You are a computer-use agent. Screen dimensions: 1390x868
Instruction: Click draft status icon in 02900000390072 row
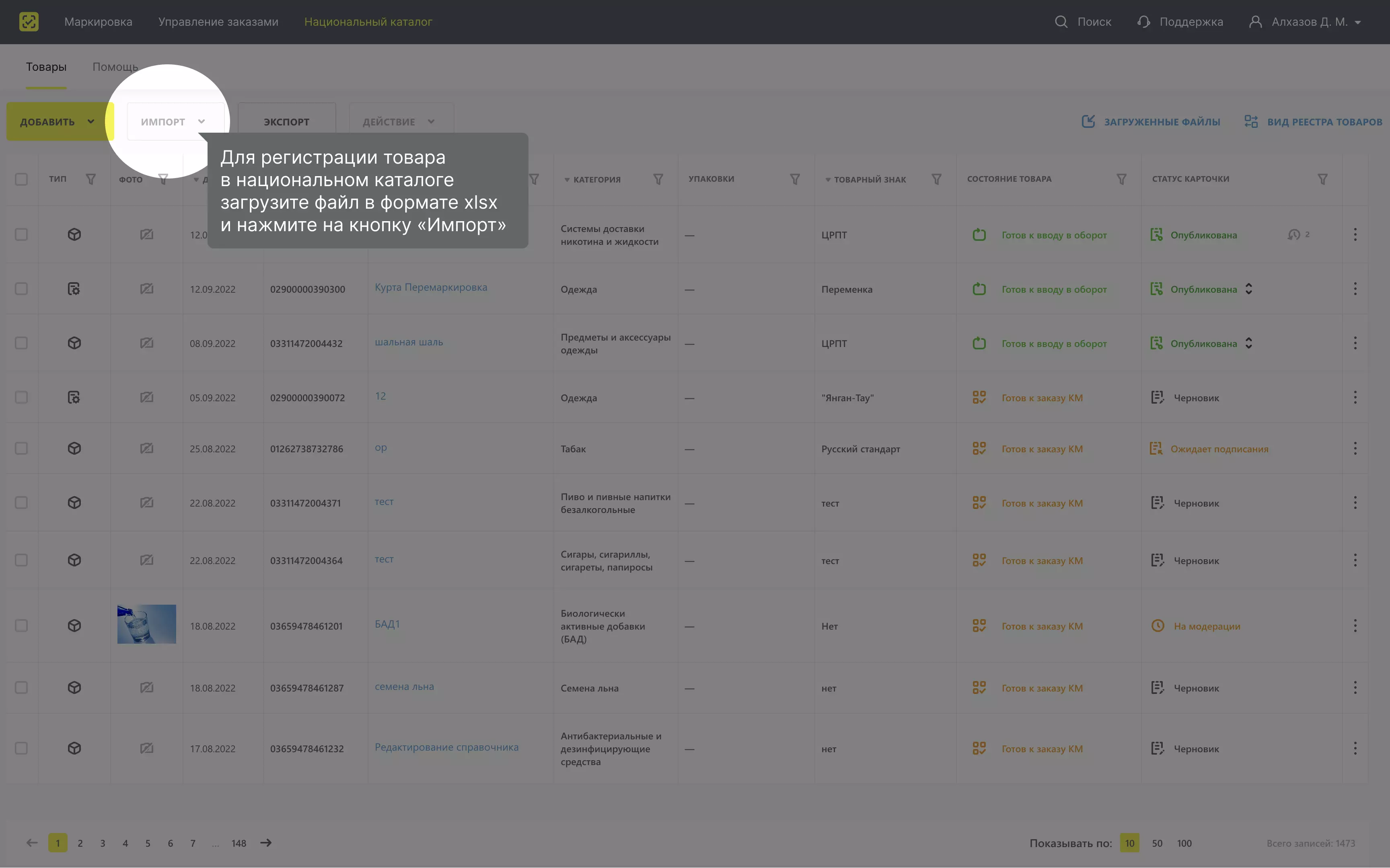click(x=1157, y=397)
